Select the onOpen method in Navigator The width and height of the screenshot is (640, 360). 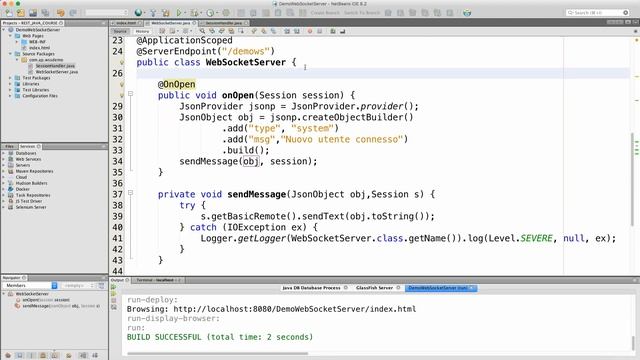click(x=46, y=300)
